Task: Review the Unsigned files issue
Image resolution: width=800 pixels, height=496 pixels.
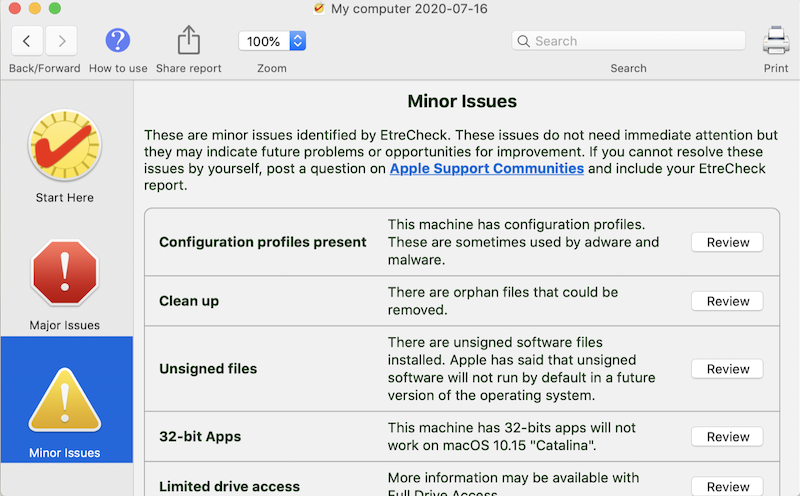Action: [x=727, y=369]
